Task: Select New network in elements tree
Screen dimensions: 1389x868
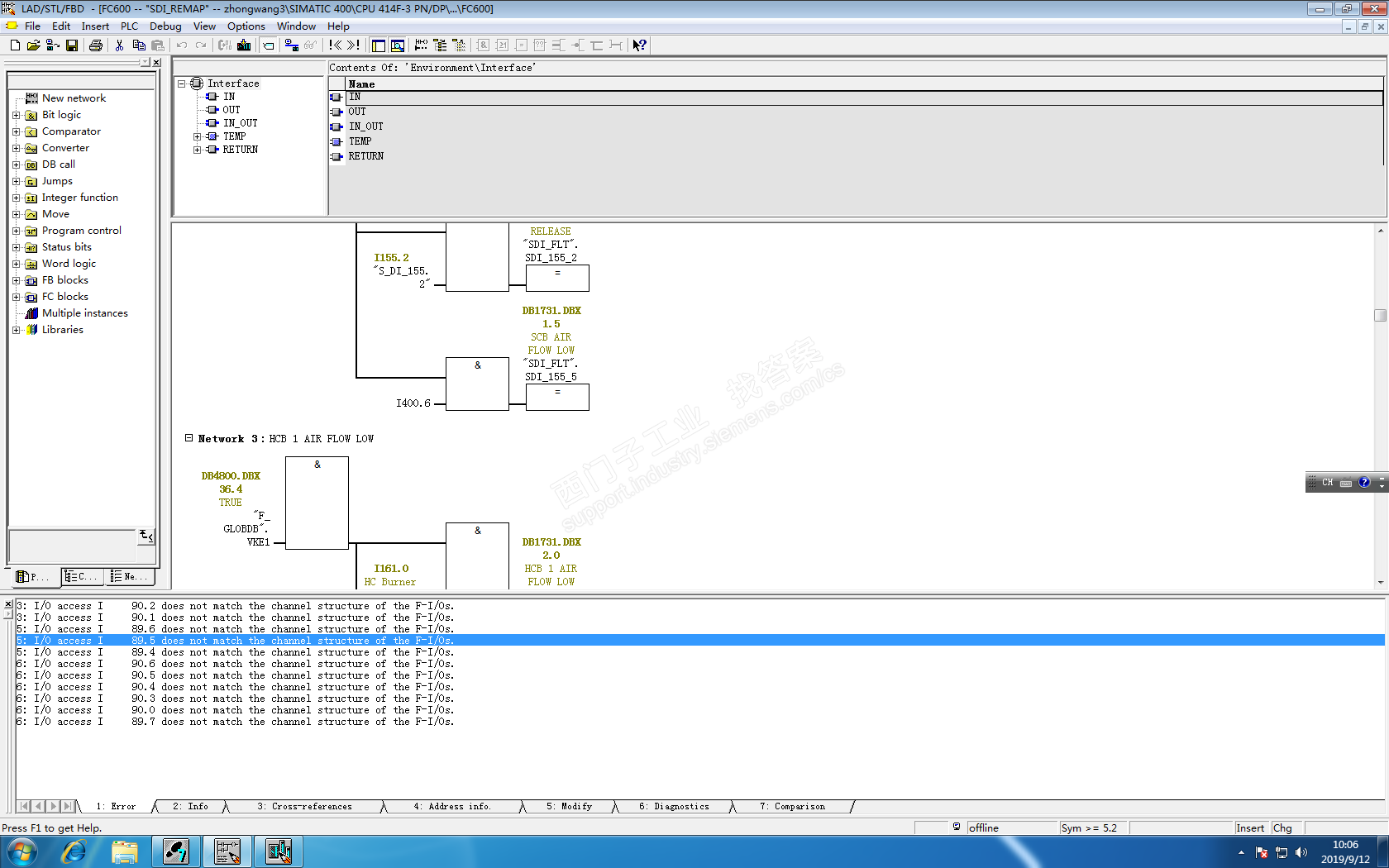Action: pos(74,98)
